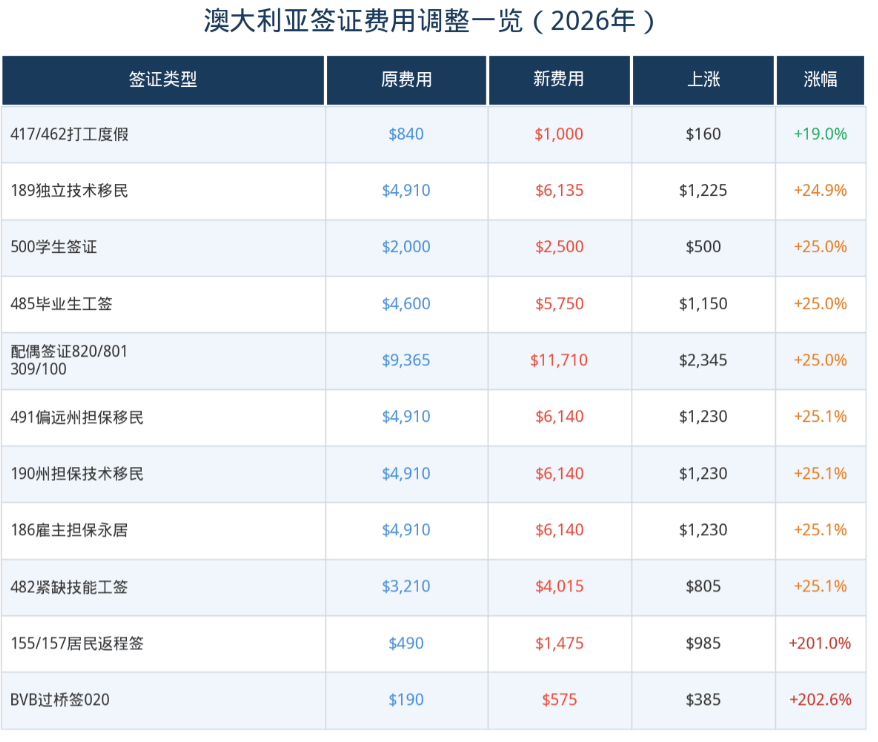Click the 签证类型 column header
The width and height of the screenshot is (878, 742).
163,80
